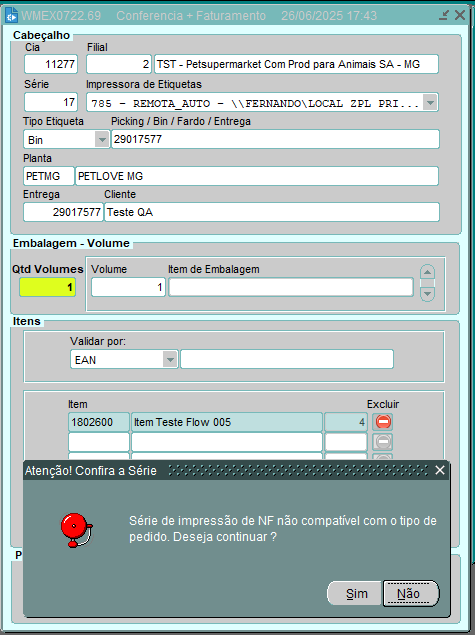The width and height of the screenshot is (475, 635).
Task: Click the Picking / Bin field with 29017577
Action: (x=275, y=139)
